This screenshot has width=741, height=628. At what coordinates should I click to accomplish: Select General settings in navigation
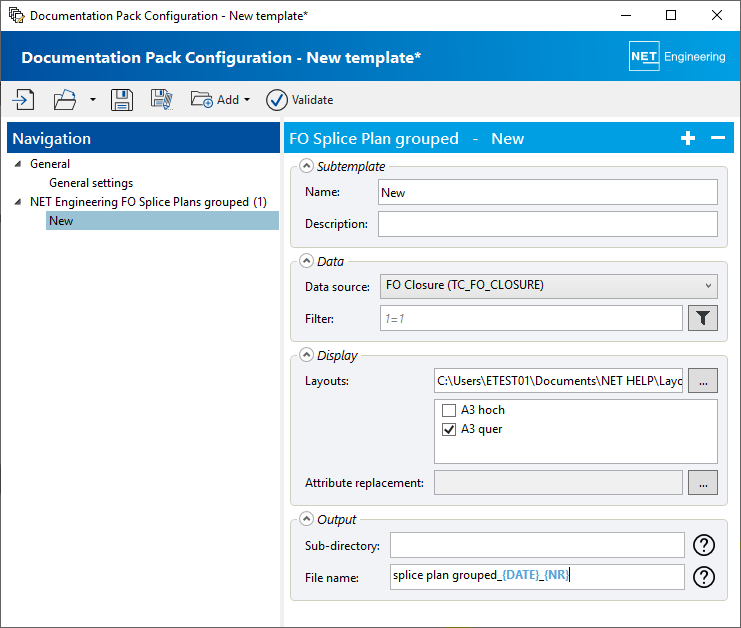91,183
